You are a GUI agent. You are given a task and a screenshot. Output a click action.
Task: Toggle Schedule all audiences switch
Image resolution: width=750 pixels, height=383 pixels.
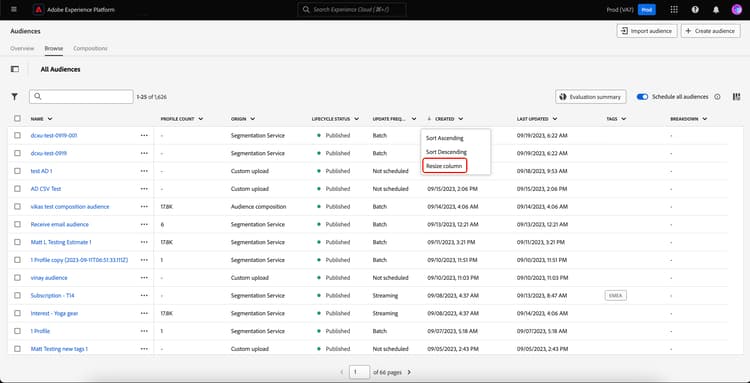coord(642,97)
